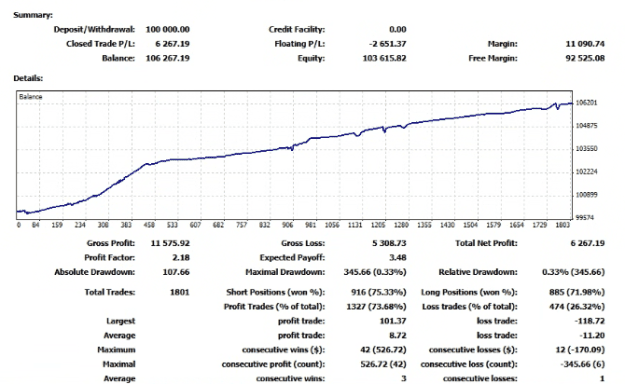Click the Total Trades label

110,292
